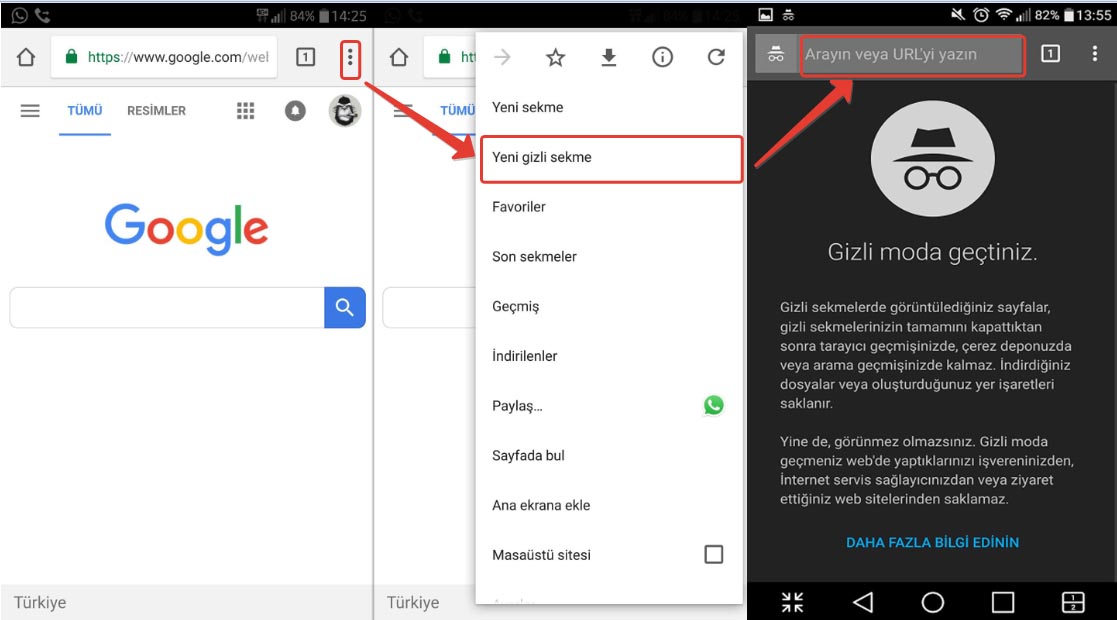Screen dimensions: 1117x620
Task: Open the Google account profile avatar
Action: coord(344,111)
